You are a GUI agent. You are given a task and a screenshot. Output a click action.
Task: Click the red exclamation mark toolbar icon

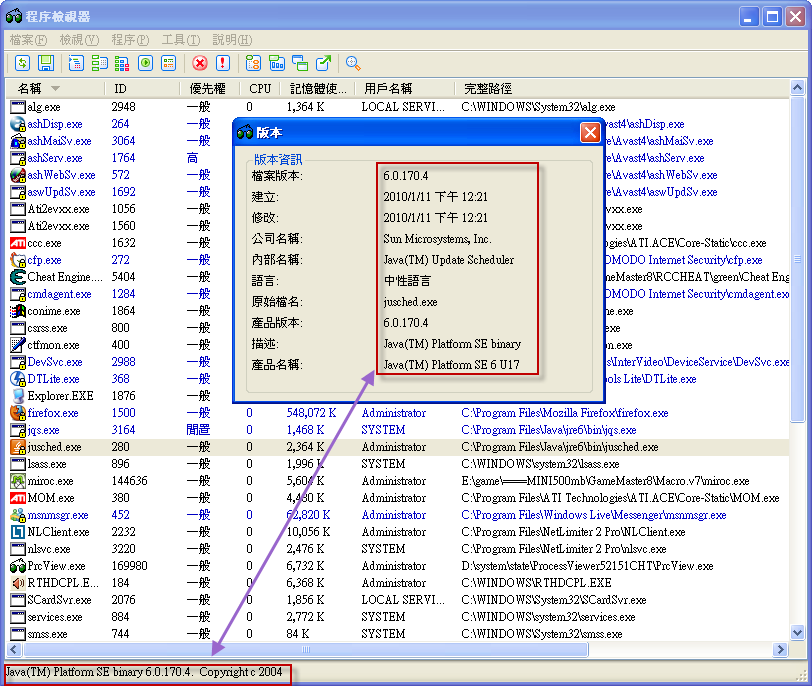coord(223,63)
